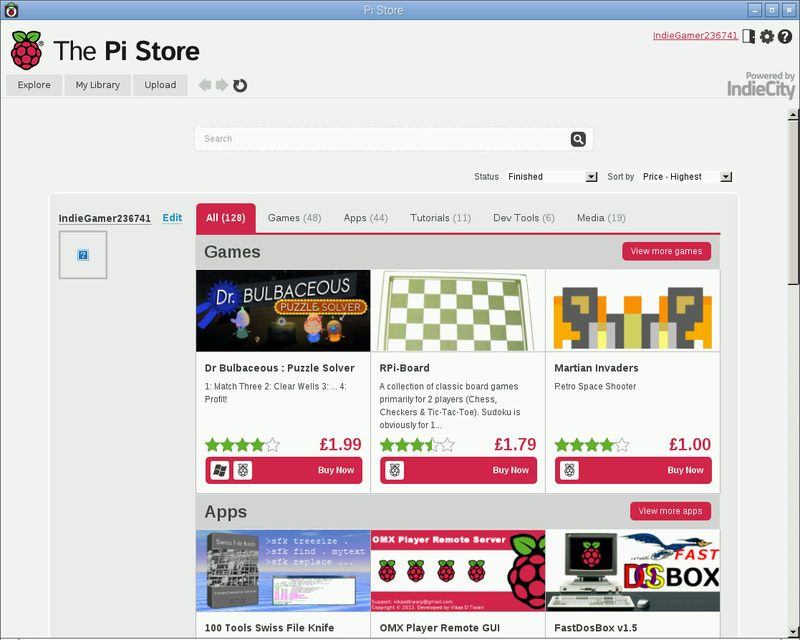Open My Library

coord(97,85)
